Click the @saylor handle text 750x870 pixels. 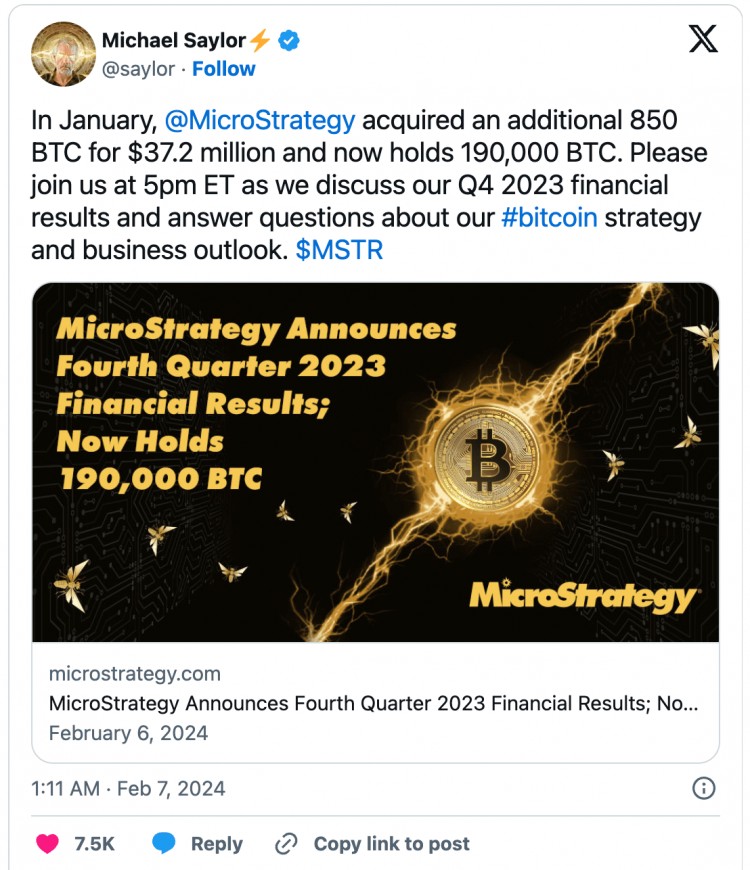coord(137,68)
